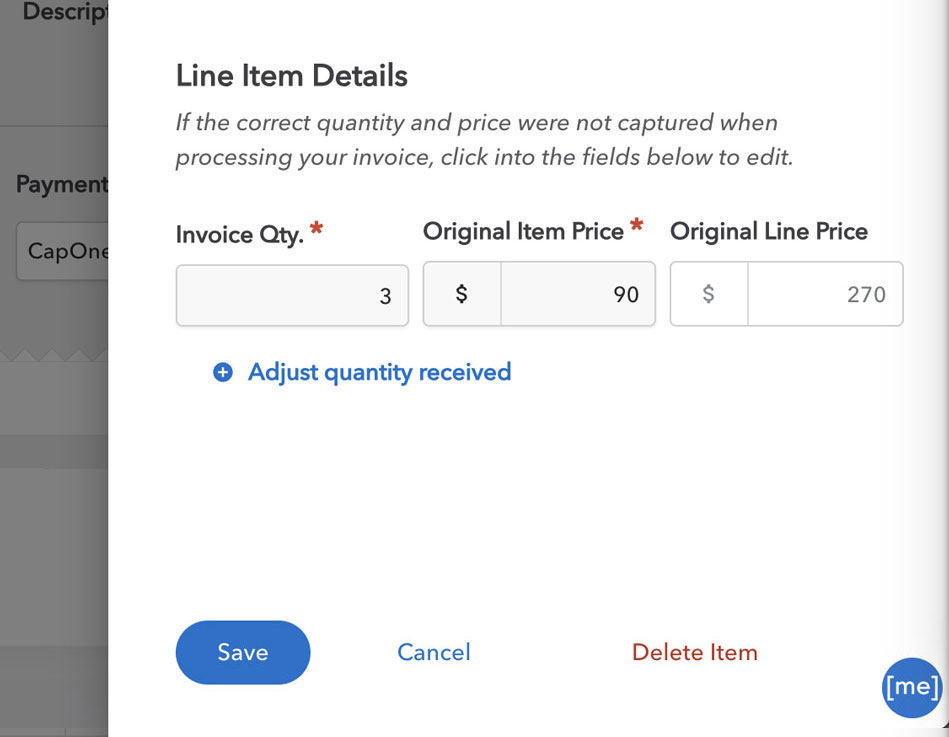Click the Payment label in background page
949x737 pixels.
click(x=62, y=184)
